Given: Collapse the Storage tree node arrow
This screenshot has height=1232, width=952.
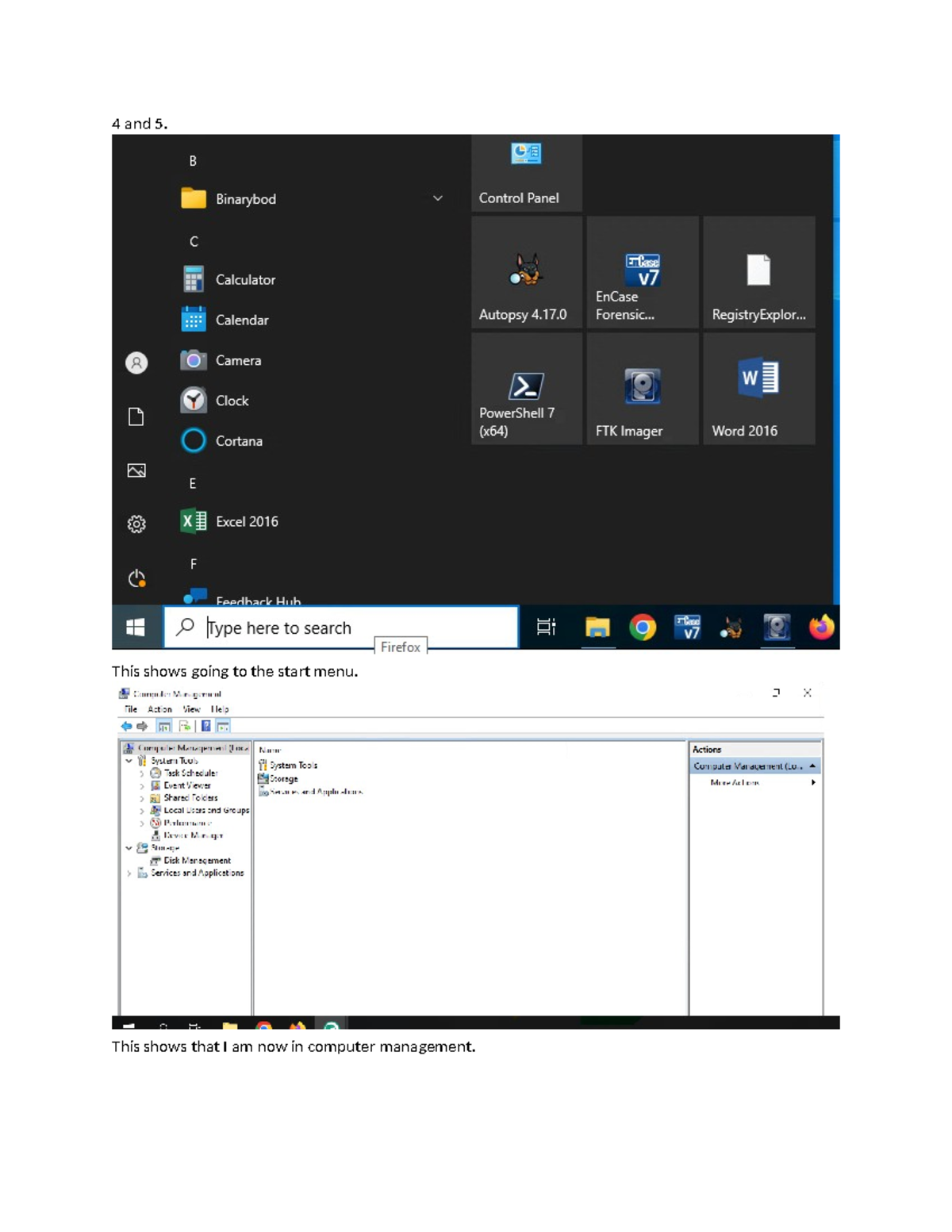Looking at the screenshot, I should pos(129,848).
